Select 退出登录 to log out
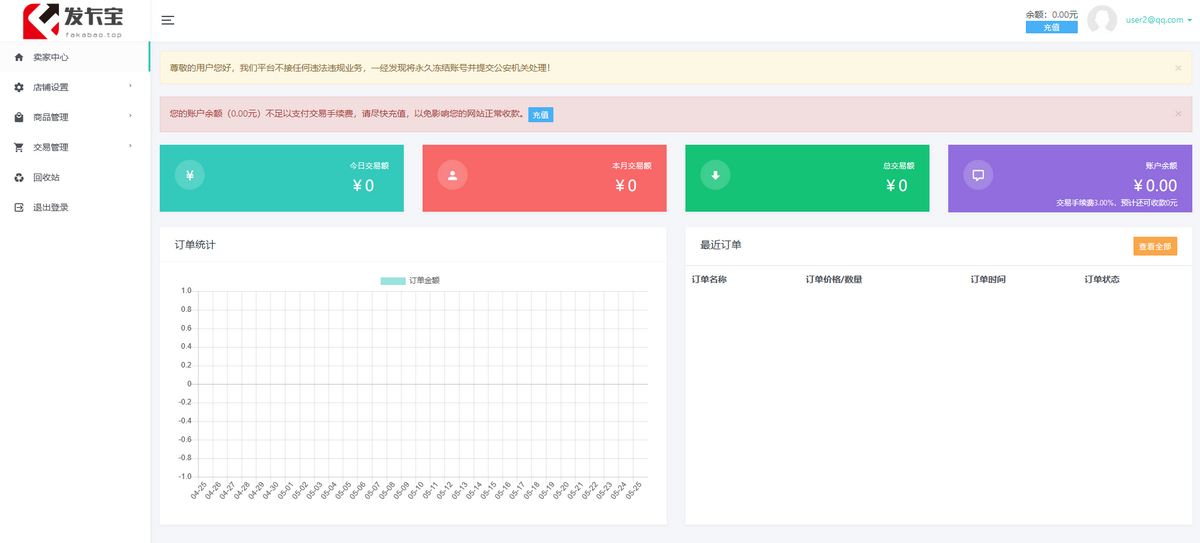1200x543 pixels. (x=75, y=207)
